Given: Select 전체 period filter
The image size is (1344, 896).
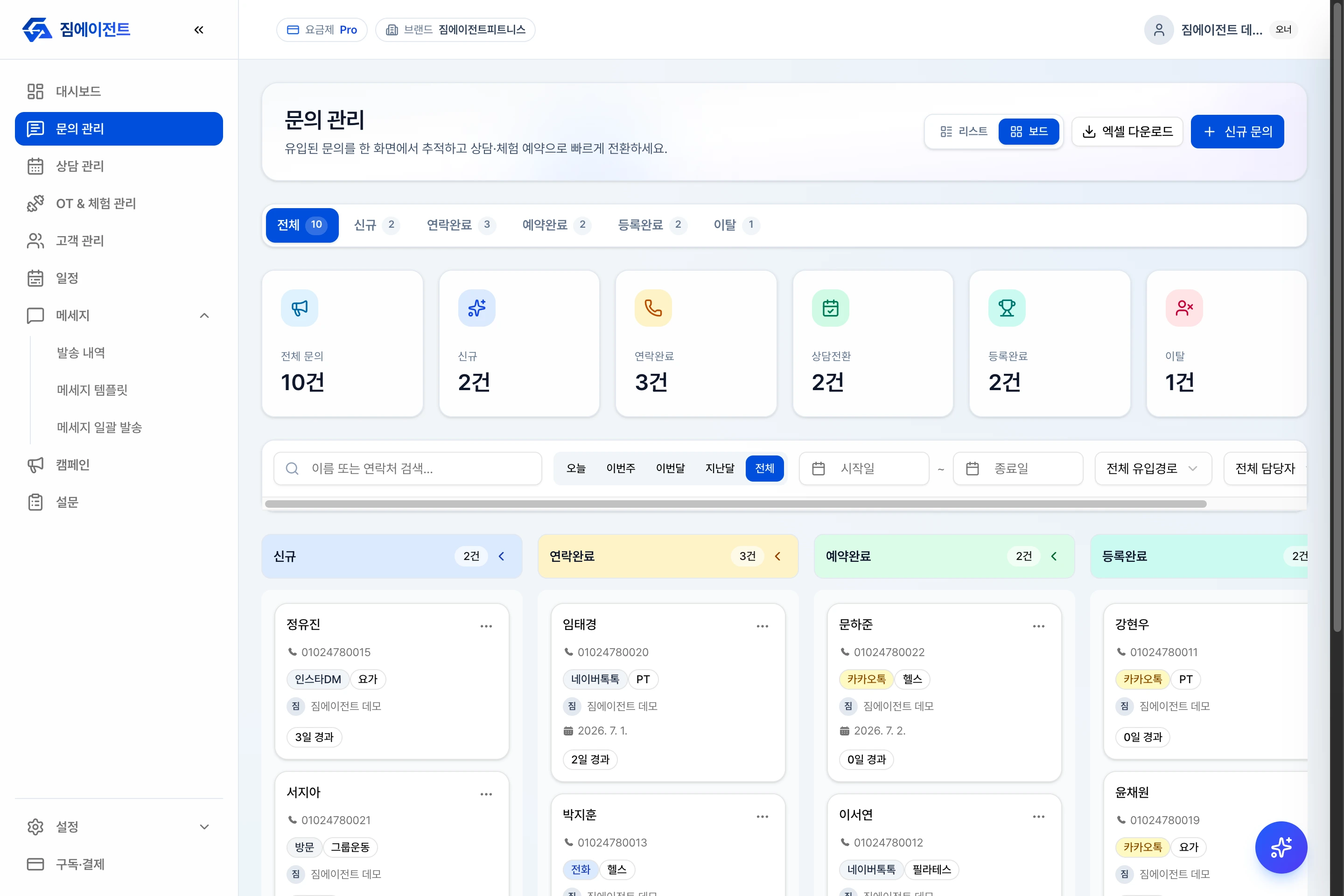Looking at the screenshot, I should [764, 469].
